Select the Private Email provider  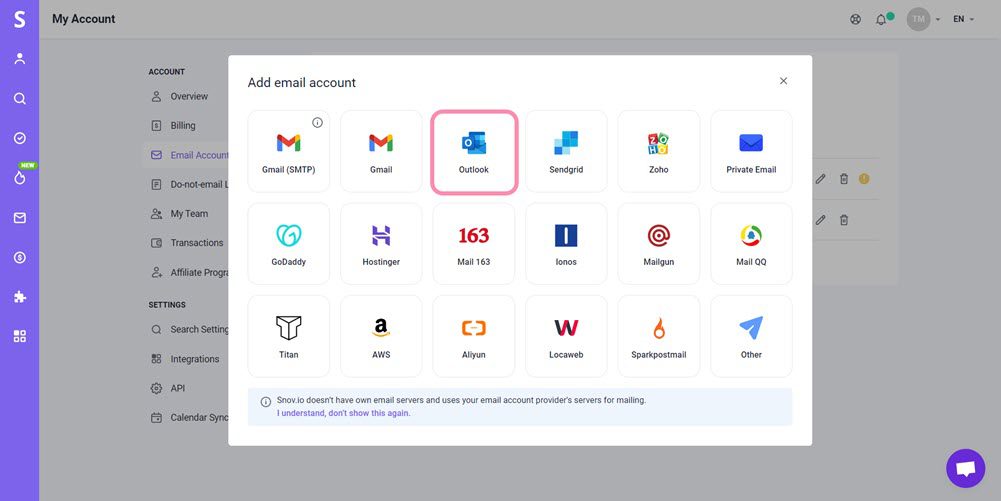[x=751, y=151]
